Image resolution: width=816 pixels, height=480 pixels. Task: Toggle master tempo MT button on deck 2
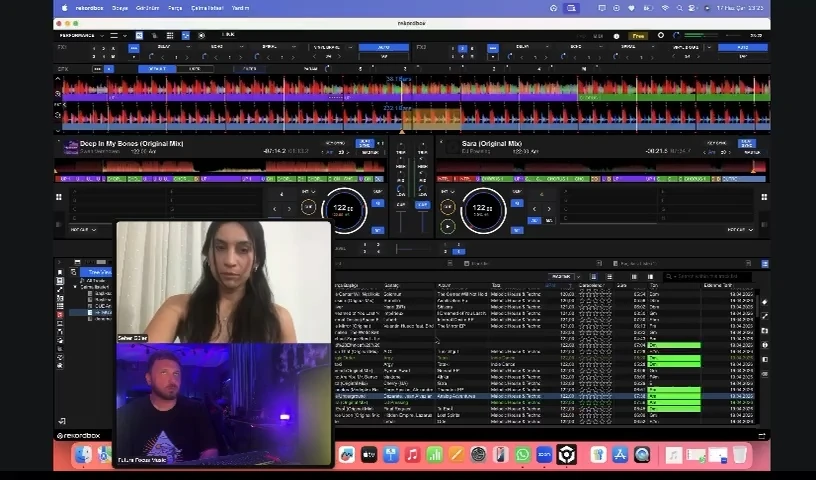(x=517, y=230)
